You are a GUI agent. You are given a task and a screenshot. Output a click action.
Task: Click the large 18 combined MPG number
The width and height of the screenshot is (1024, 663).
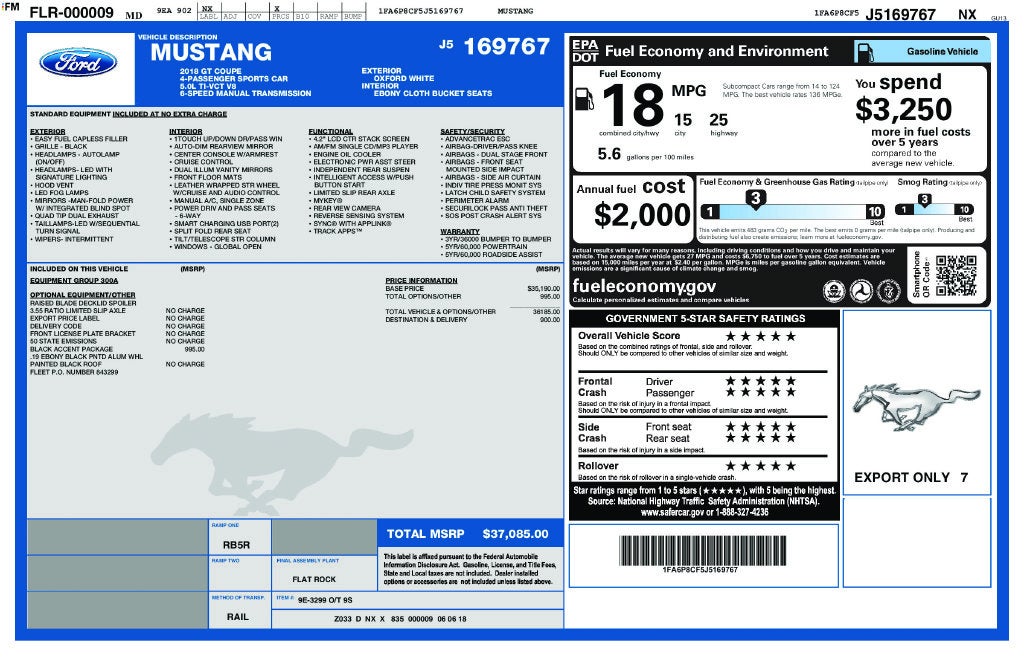coord(632,106)
